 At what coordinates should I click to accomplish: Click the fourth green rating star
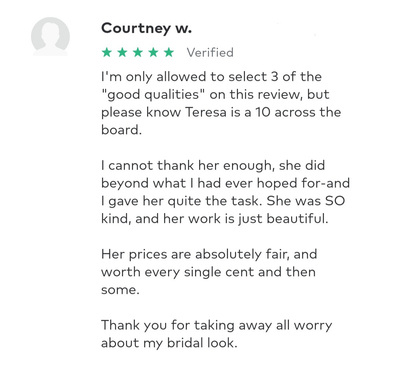pyautogui.click(x=154, y=52)
